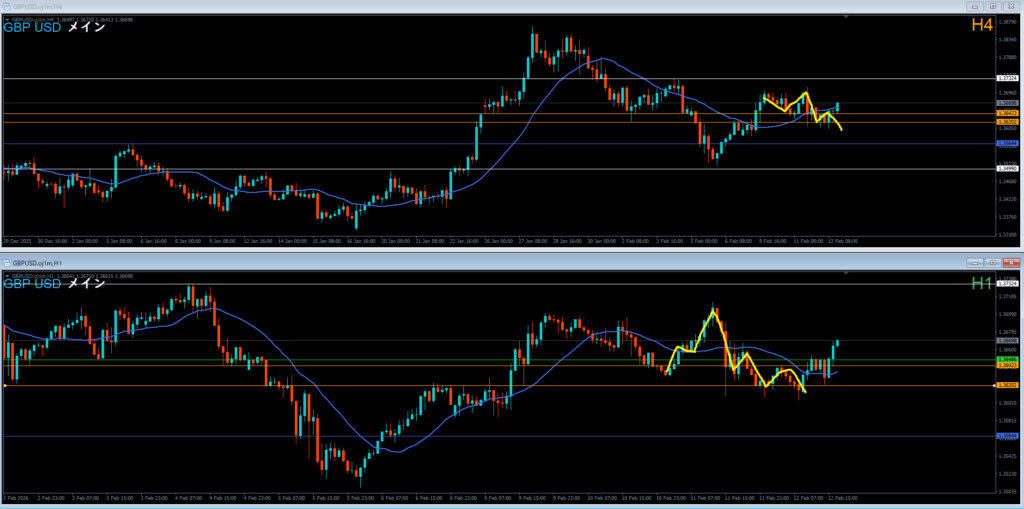The image size is (1024, 509).
Task: Click 27 Jan 08:00 on the H4 time axis
Action: (534, 240)
